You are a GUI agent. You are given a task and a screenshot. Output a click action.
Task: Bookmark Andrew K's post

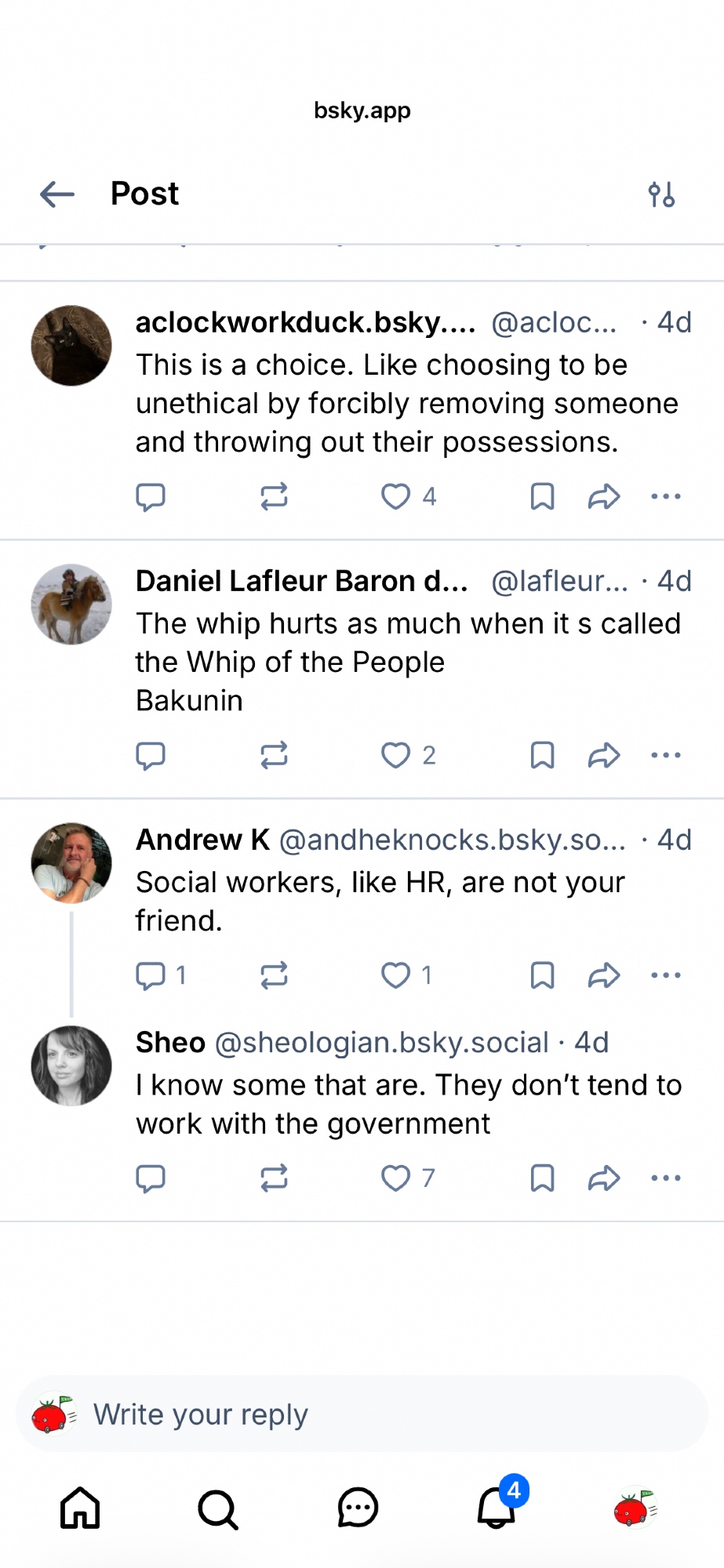pos(542,975)
